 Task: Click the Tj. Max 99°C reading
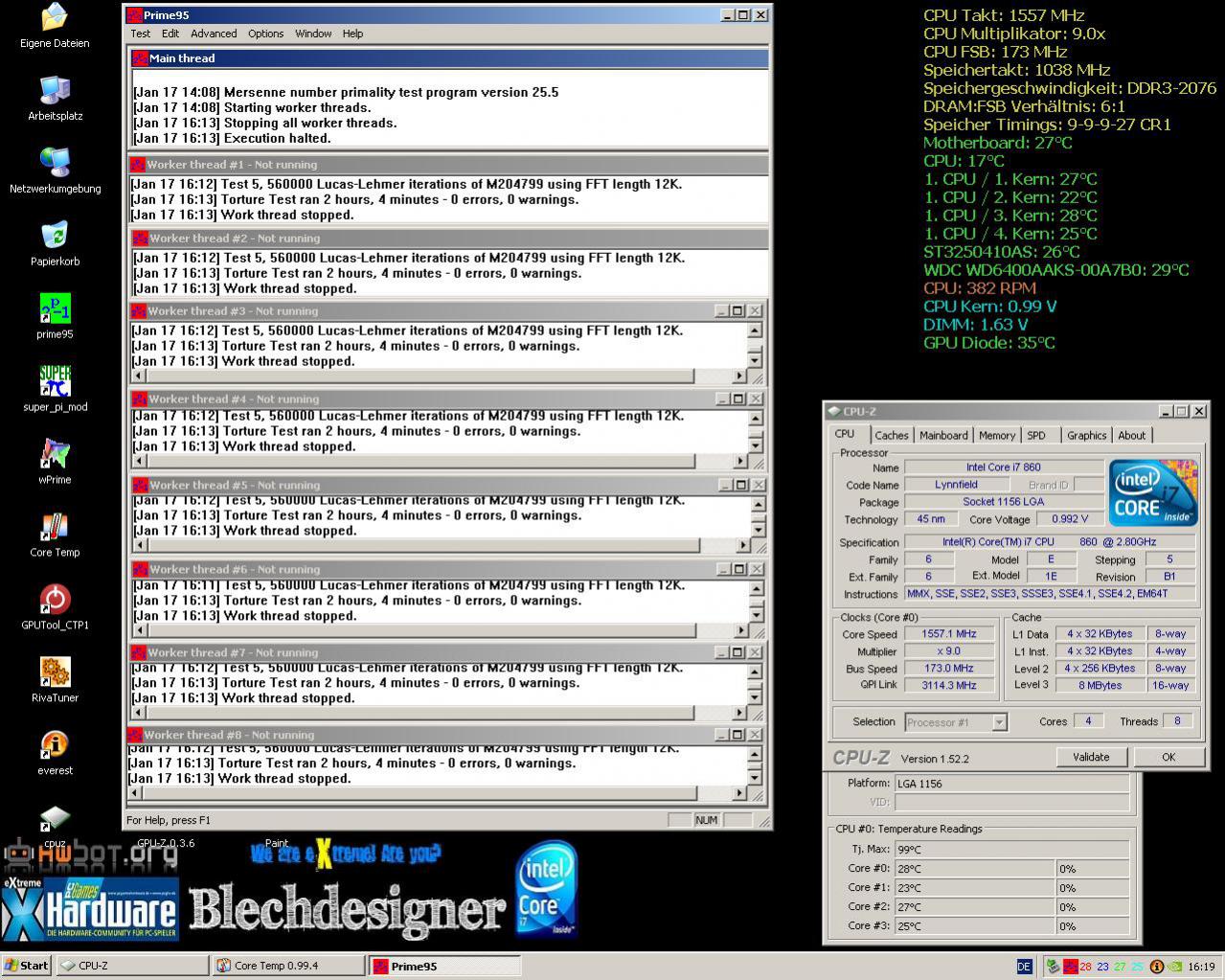pos(1012,849)
